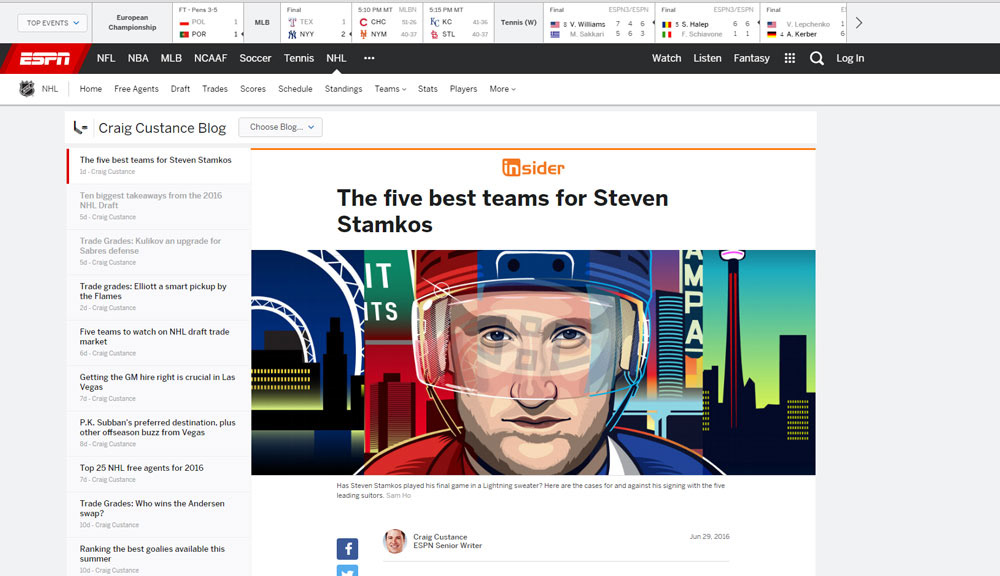Open the more sports ellipsis menu
The height and width of the screenshot is (576, 1000).
point(369,58)
